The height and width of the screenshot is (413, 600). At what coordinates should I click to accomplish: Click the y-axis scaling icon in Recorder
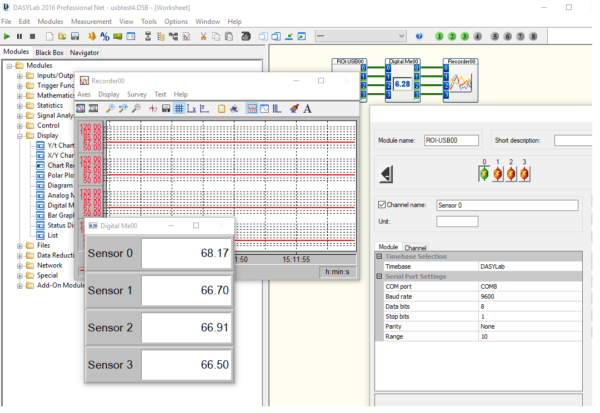(204, 109)
